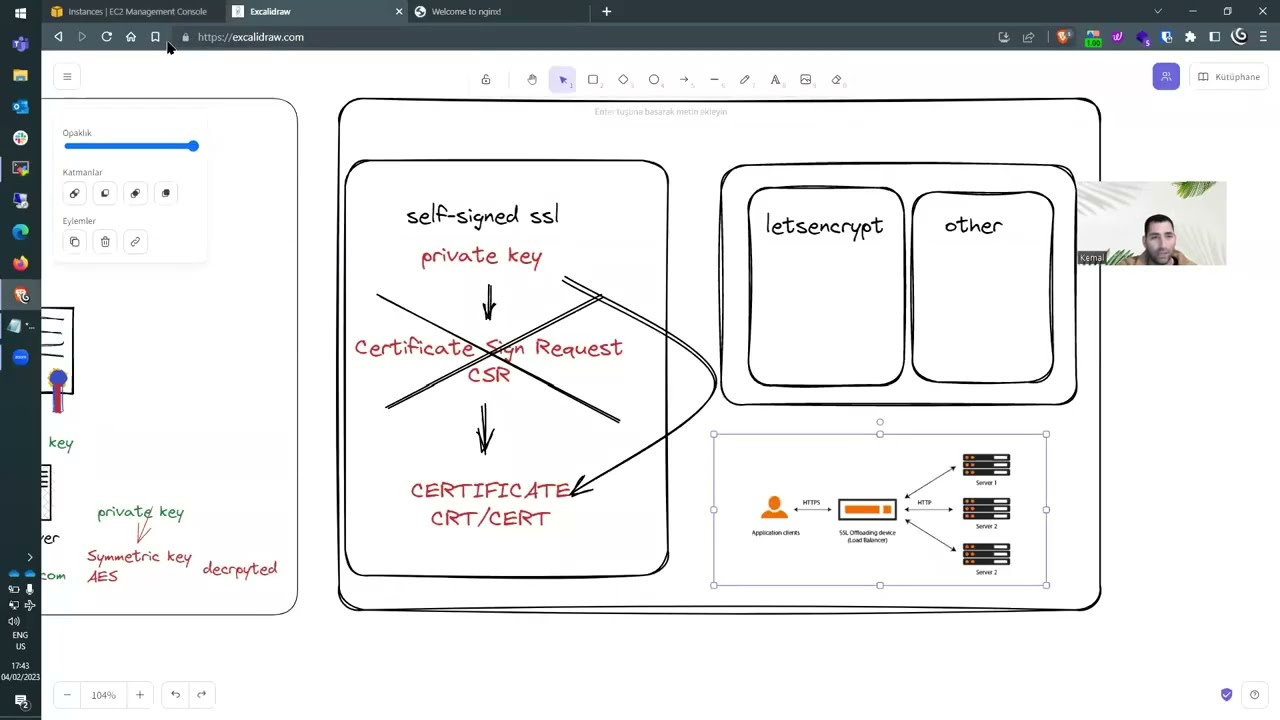Viewport: 1280px width, 720px height.
Task: Reset zoom by clicking 104%
Action: pyautogui.click(x=103, y=695)
